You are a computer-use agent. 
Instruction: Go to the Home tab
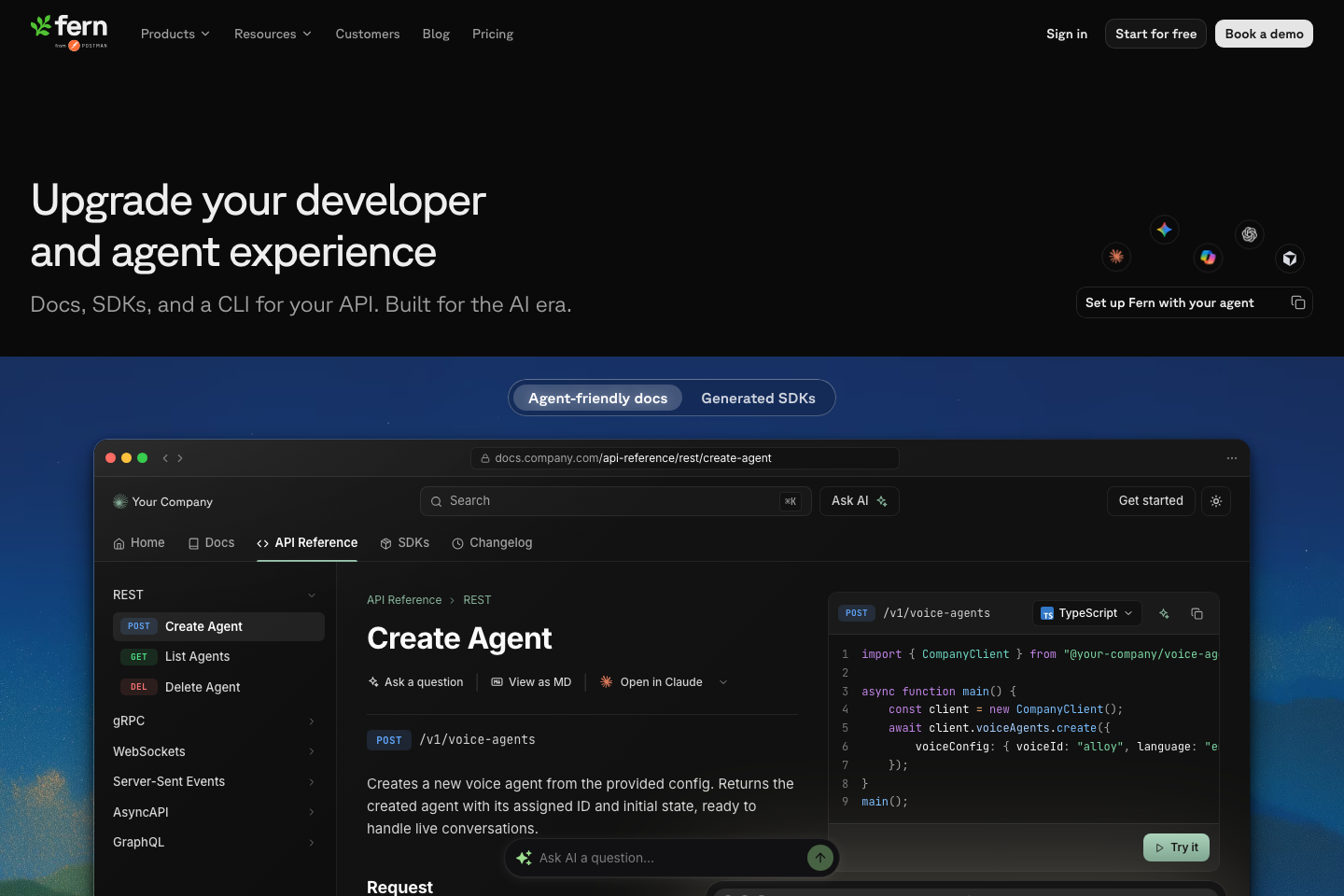coord(139,542)
